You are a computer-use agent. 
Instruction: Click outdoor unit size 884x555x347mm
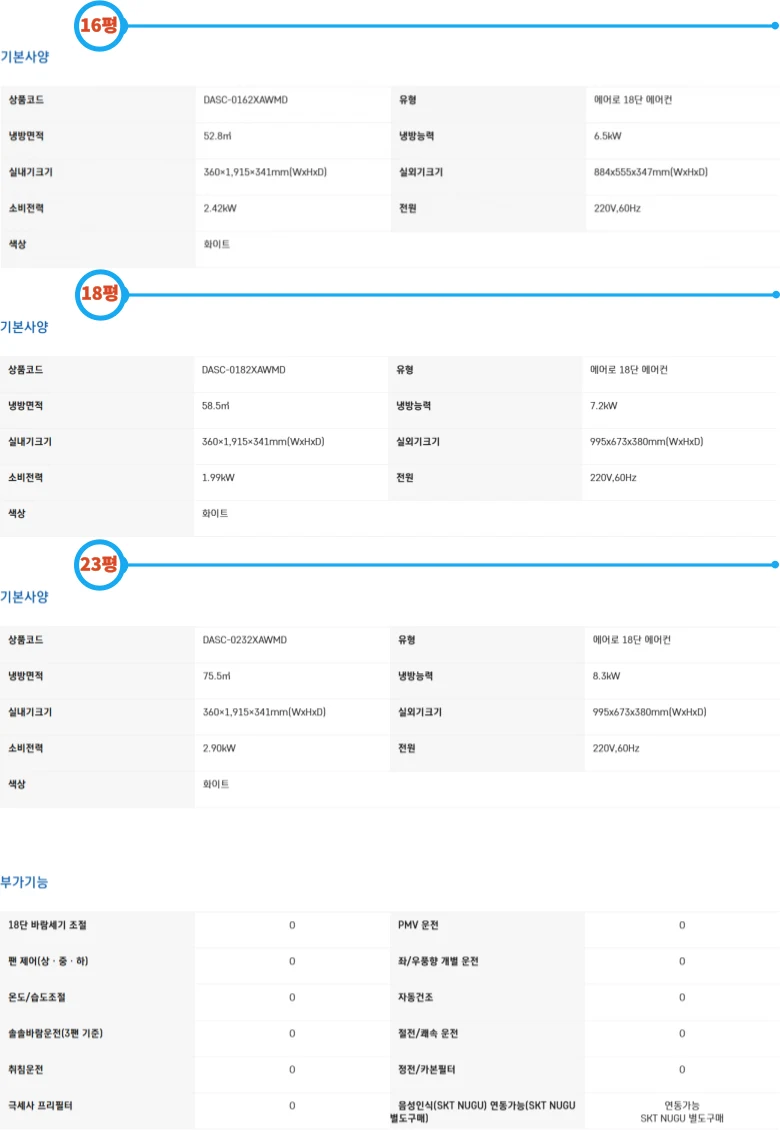pyautogui.click(x=651, y=172)
